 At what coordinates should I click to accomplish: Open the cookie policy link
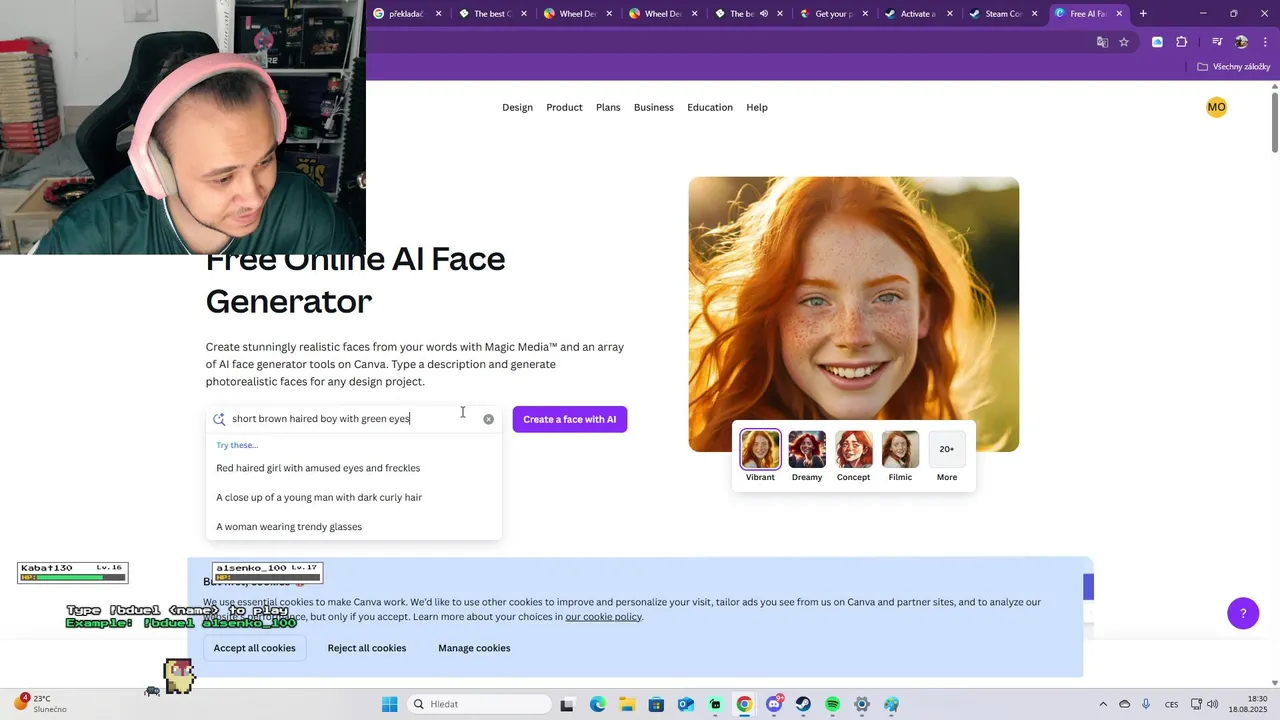[x=604, y=617]
